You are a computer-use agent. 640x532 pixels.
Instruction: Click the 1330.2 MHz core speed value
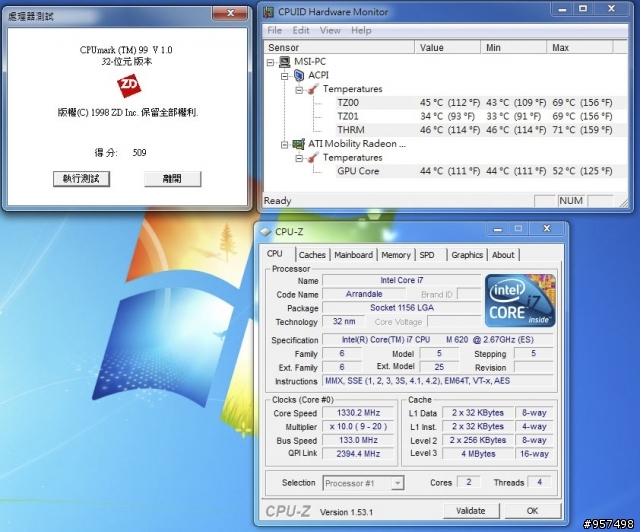point(358,413)
